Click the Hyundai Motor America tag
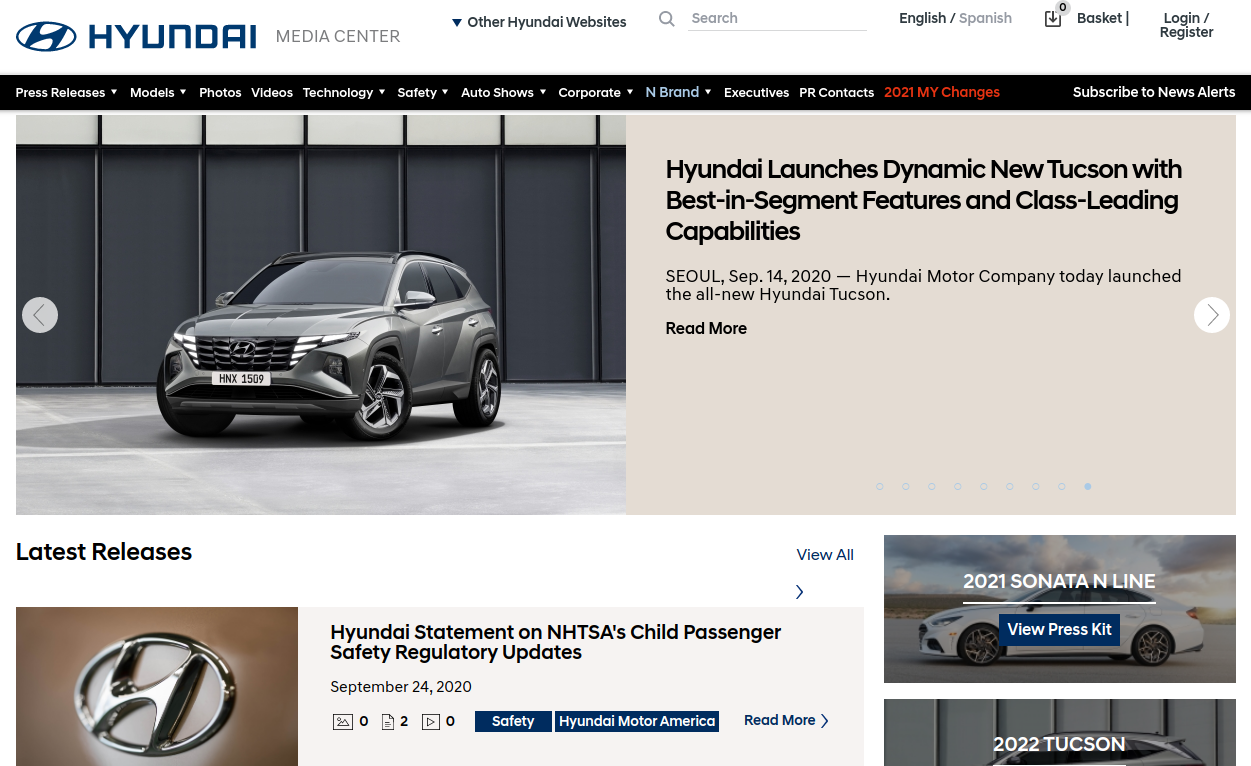This screenshot has height=766, width=1251. (x=637, y=721)
